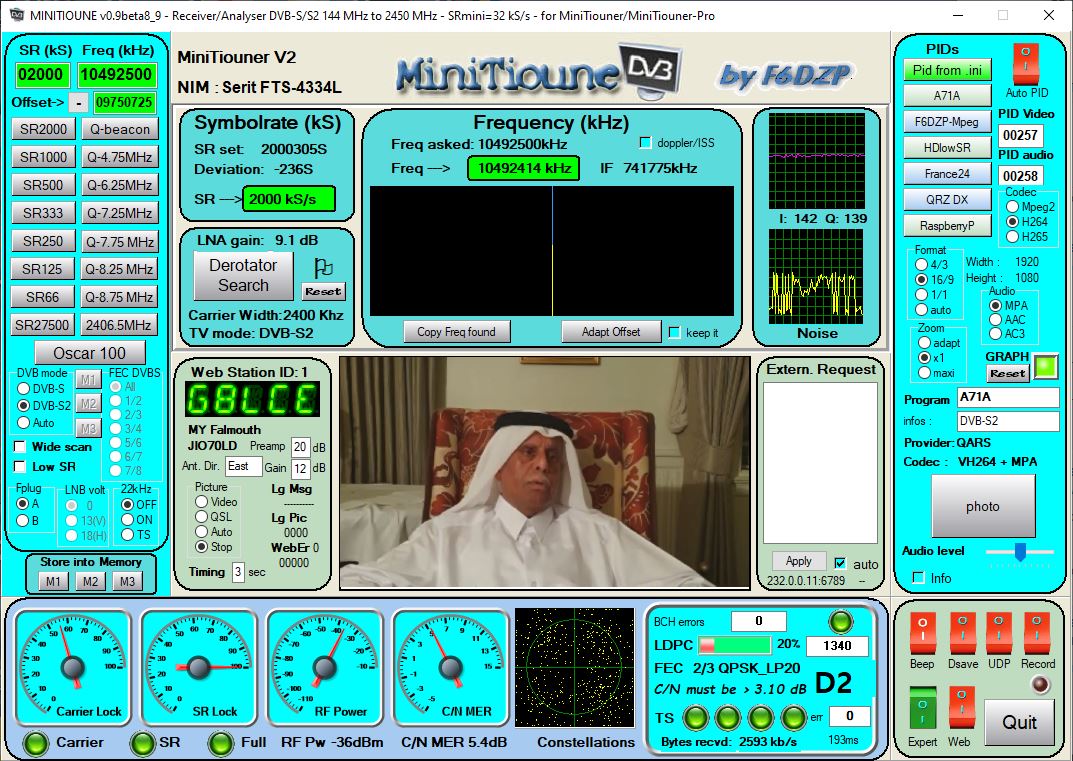Adjust the Audio level slider

pyautogui.click(x=1020, y=551)
